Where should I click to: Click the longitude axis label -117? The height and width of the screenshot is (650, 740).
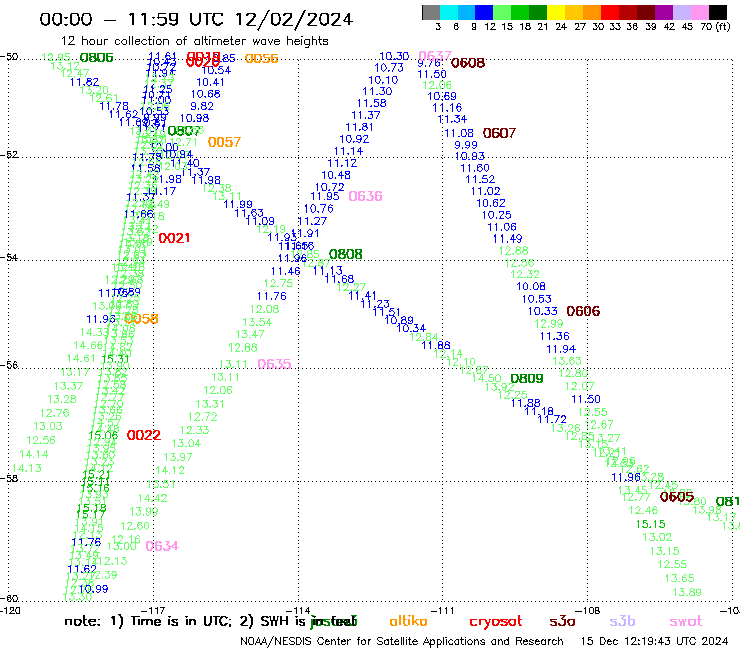[154, 611]
